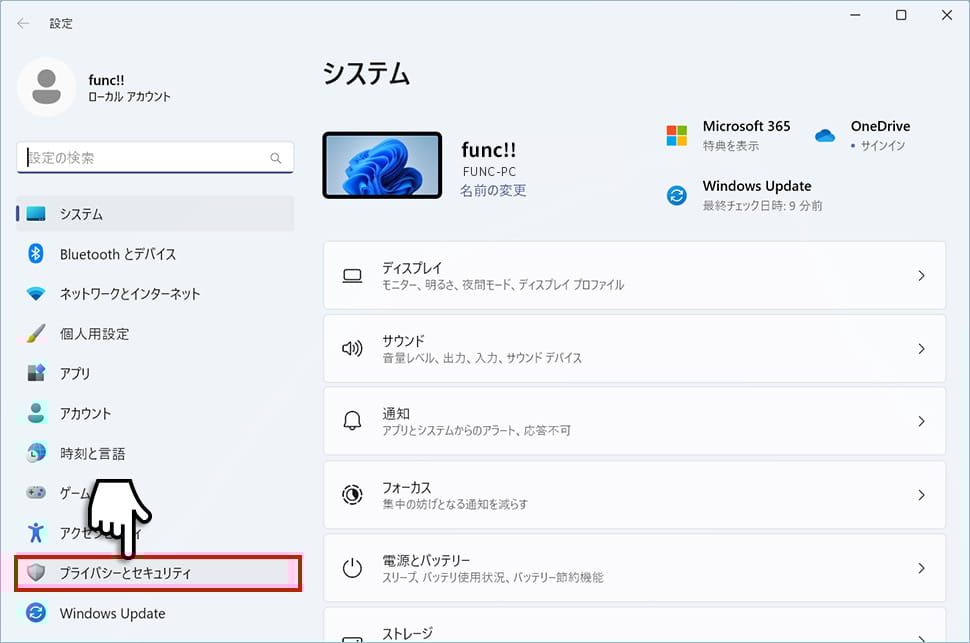Click the 名前の変更 link
This screenshot has width=970, height=643.
coord(493,191)
